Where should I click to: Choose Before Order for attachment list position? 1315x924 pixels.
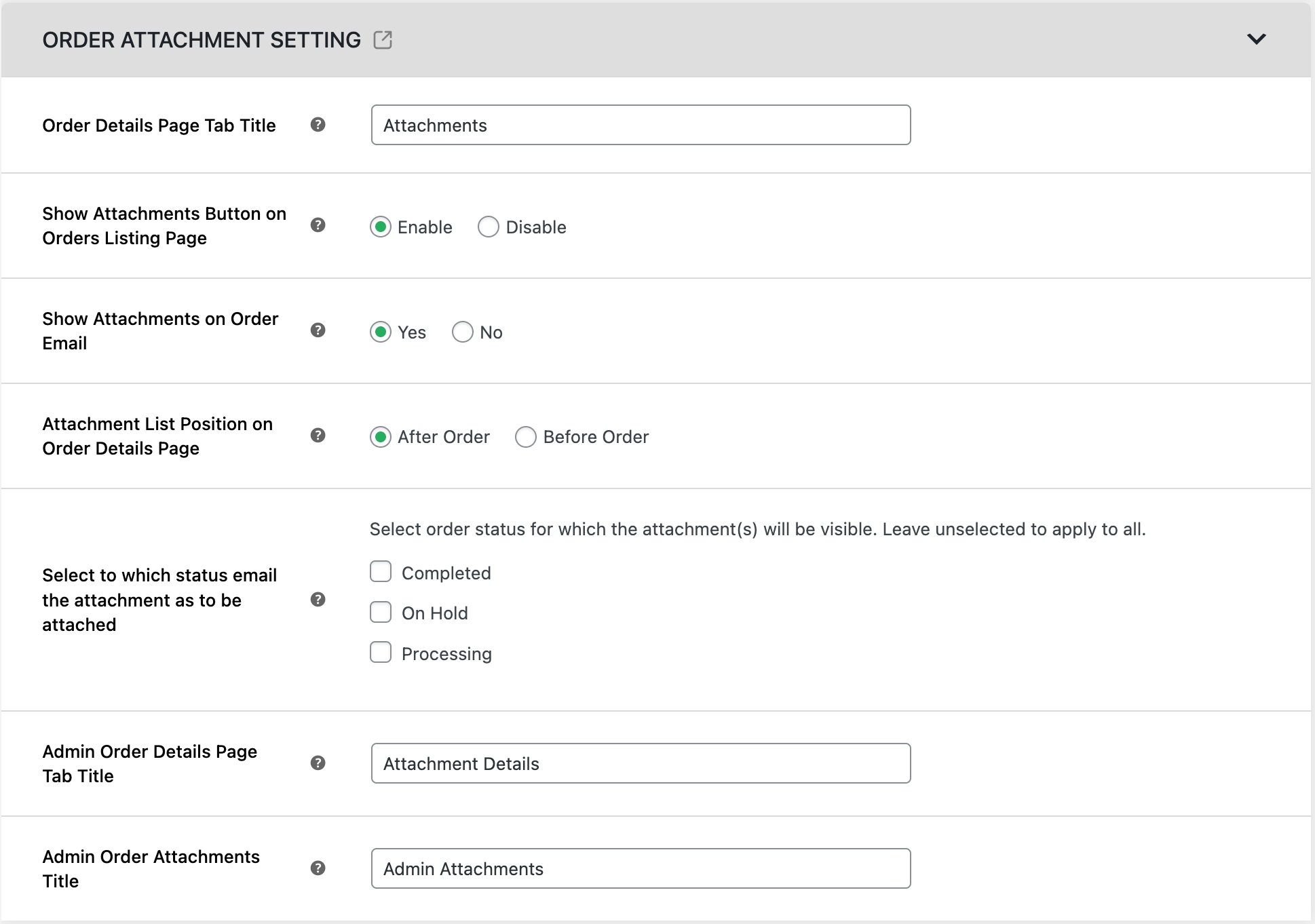(526, 437)
